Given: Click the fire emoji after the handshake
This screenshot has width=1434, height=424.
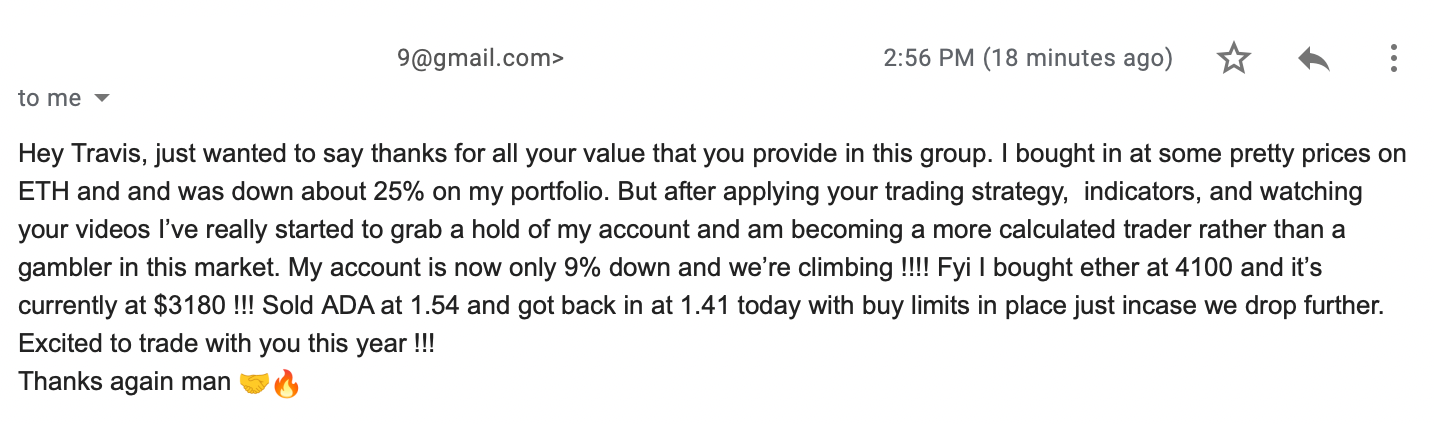Looking at the screenshot, I should (286, 382).
